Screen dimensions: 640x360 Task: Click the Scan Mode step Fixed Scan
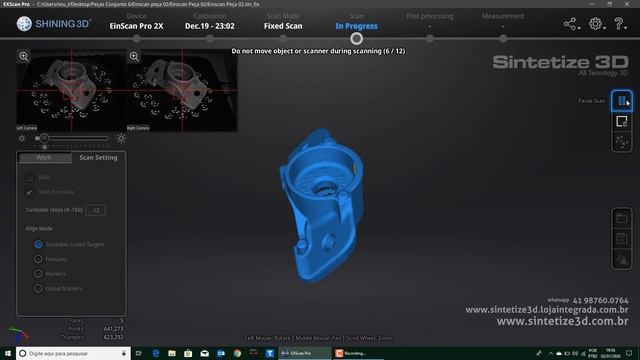click(283, 26)
